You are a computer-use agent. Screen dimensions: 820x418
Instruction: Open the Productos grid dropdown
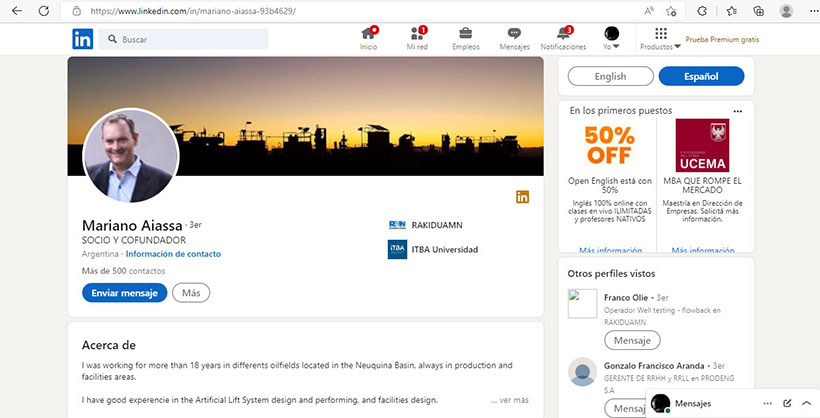tap(660, 38)
